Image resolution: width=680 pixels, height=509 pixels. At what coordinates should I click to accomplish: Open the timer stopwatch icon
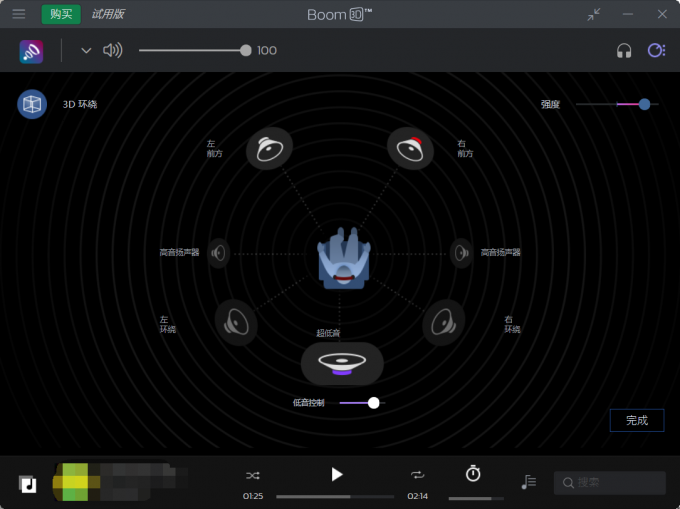tap(473, 474)
